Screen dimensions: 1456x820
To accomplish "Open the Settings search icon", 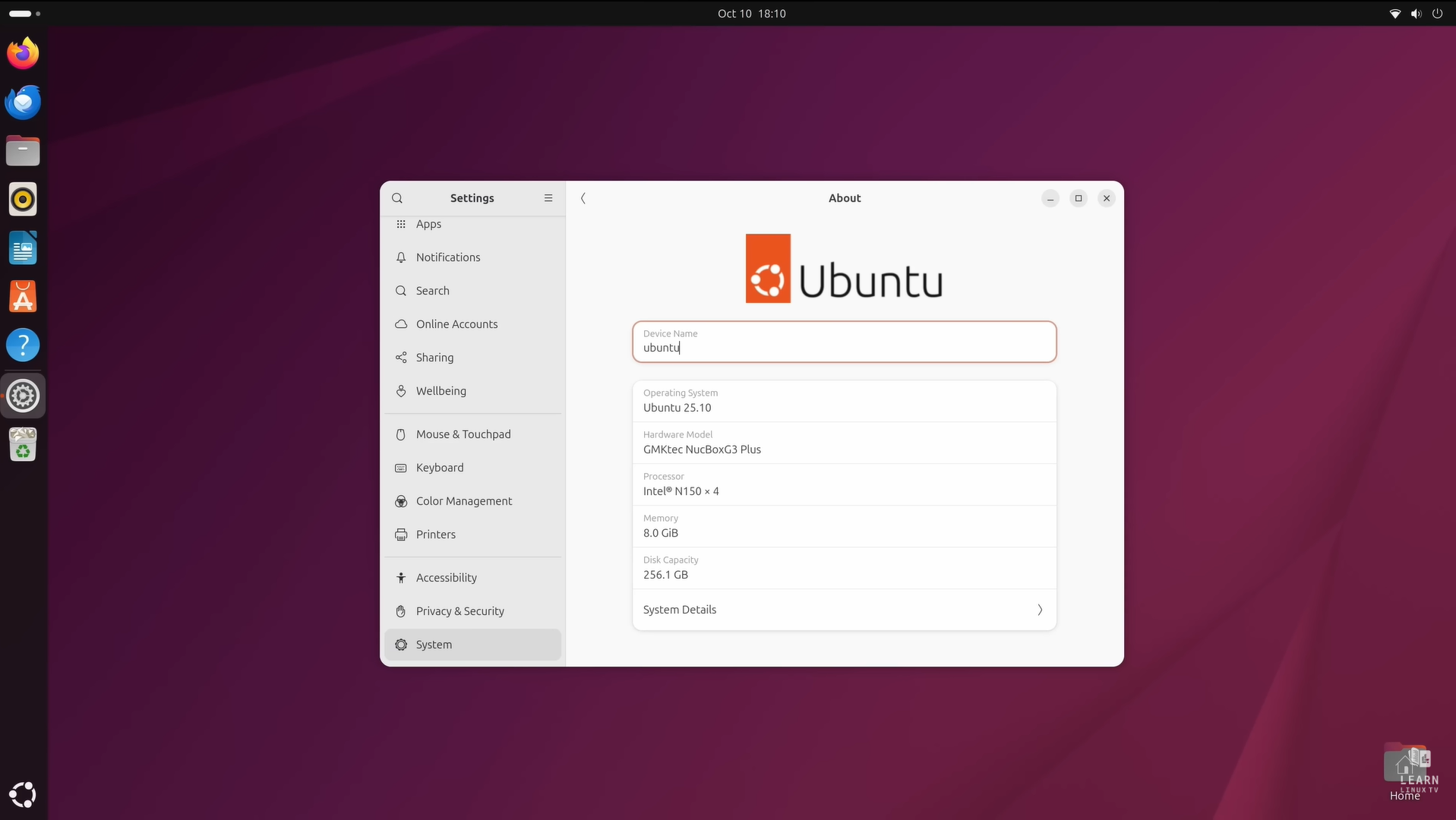I will pos(397,198).
